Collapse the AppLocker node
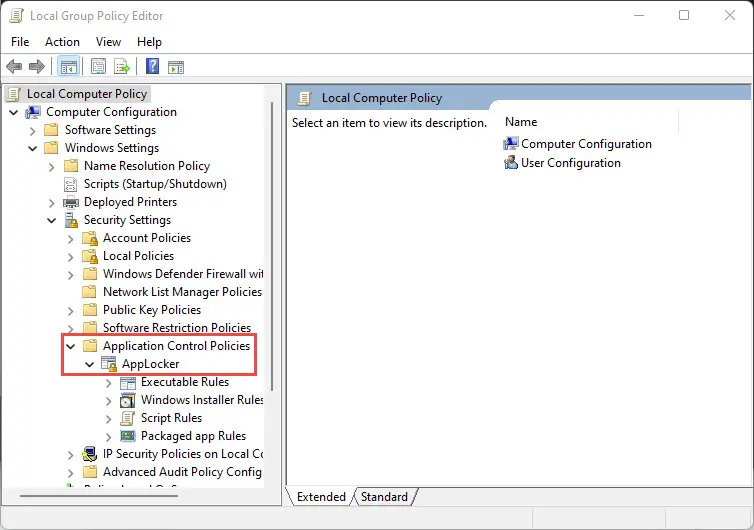This screenshot has width=754, height=530. (x=89, y=365)
